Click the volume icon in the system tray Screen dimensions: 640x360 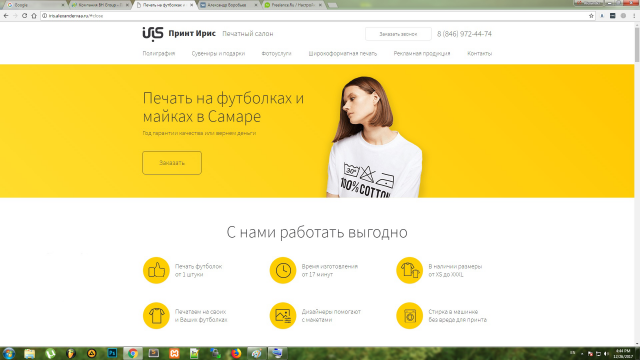[x=606, y=354]
